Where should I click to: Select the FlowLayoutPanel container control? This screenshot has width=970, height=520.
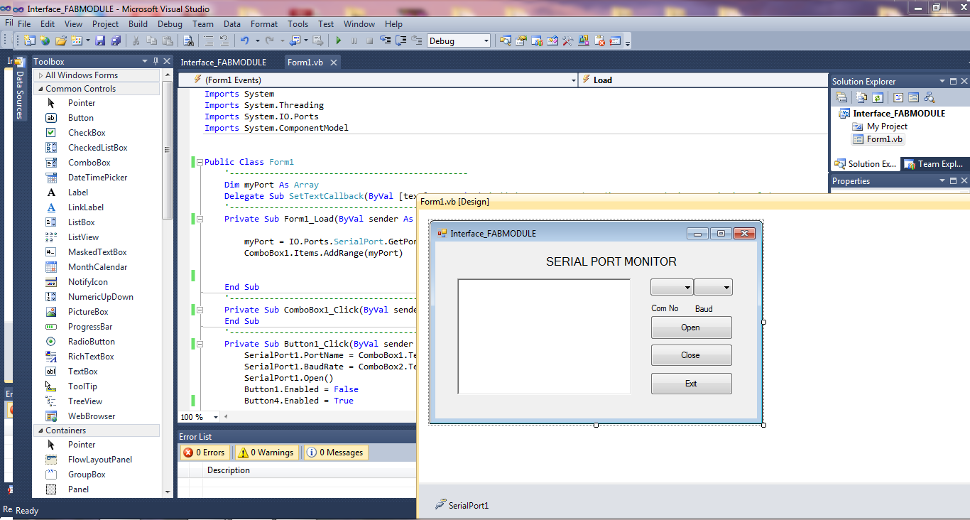100,459
